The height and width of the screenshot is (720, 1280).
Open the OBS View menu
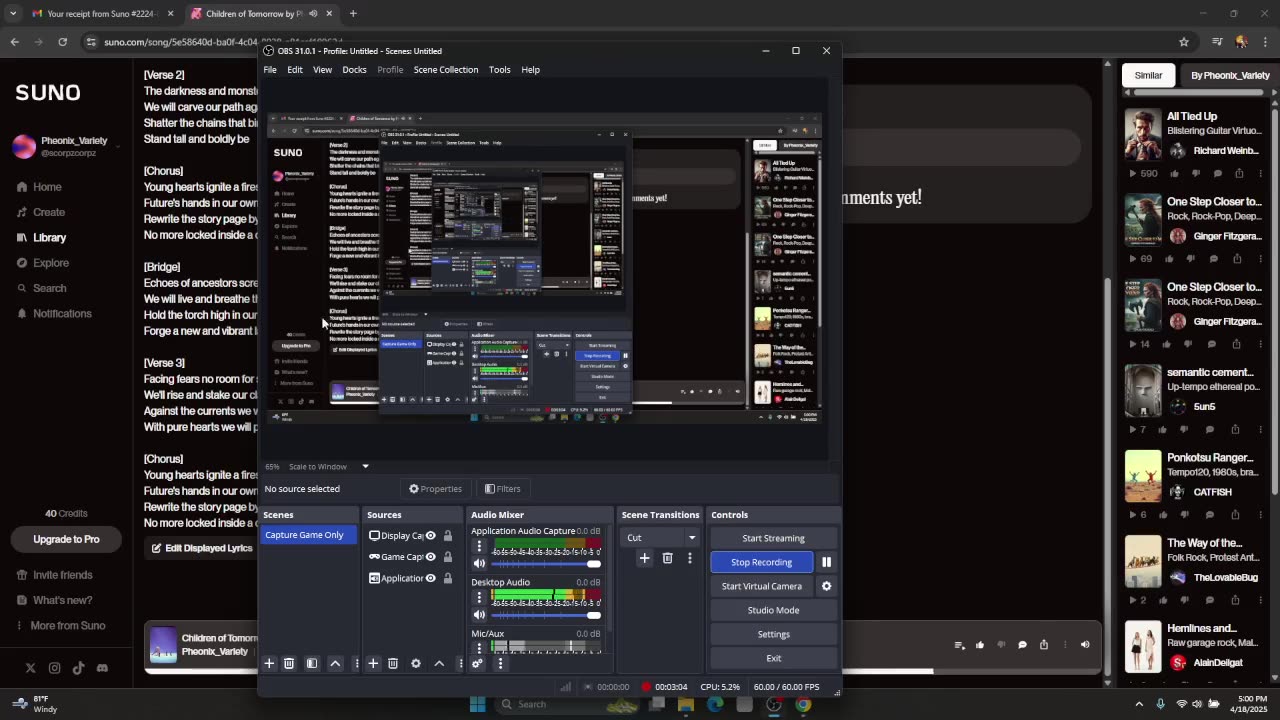click(x=322, y=70)
